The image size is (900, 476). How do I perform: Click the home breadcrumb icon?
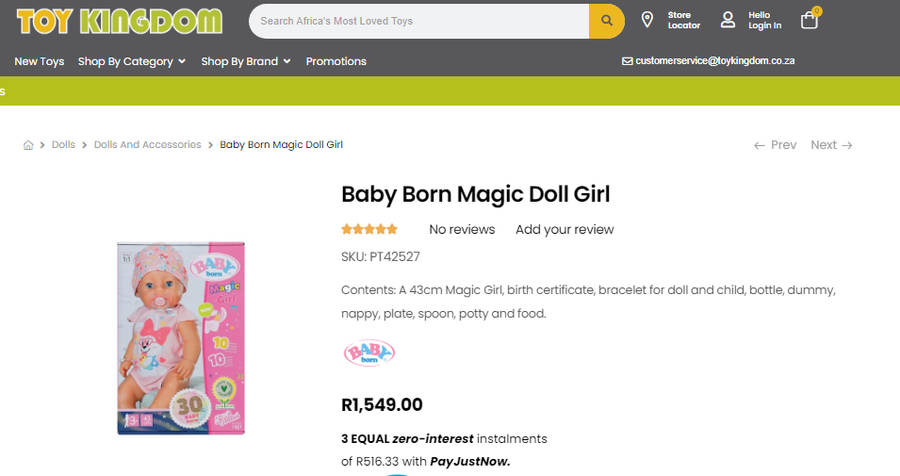coord(29,145)
